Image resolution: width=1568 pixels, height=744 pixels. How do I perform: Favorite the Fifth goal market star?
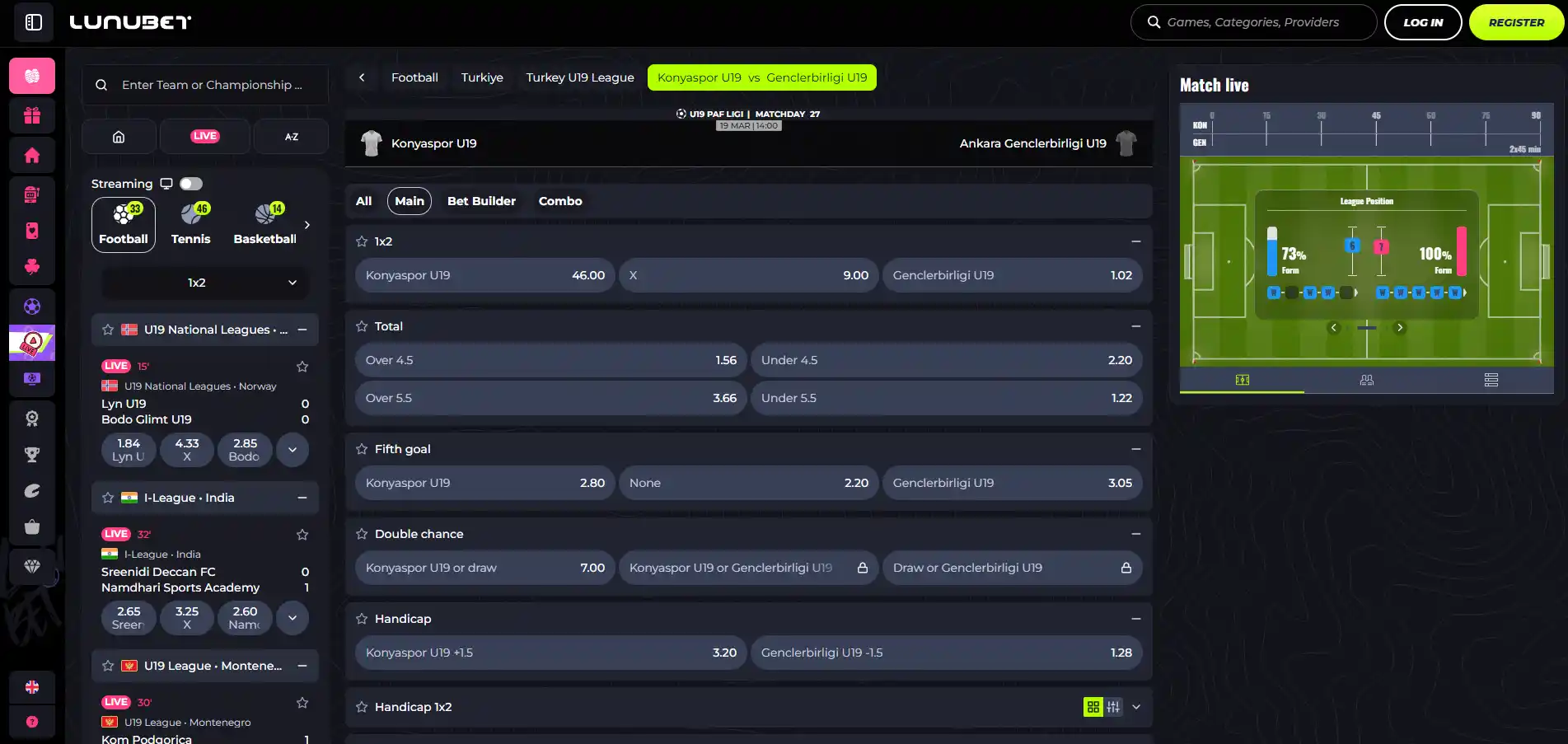click(362, 449)
